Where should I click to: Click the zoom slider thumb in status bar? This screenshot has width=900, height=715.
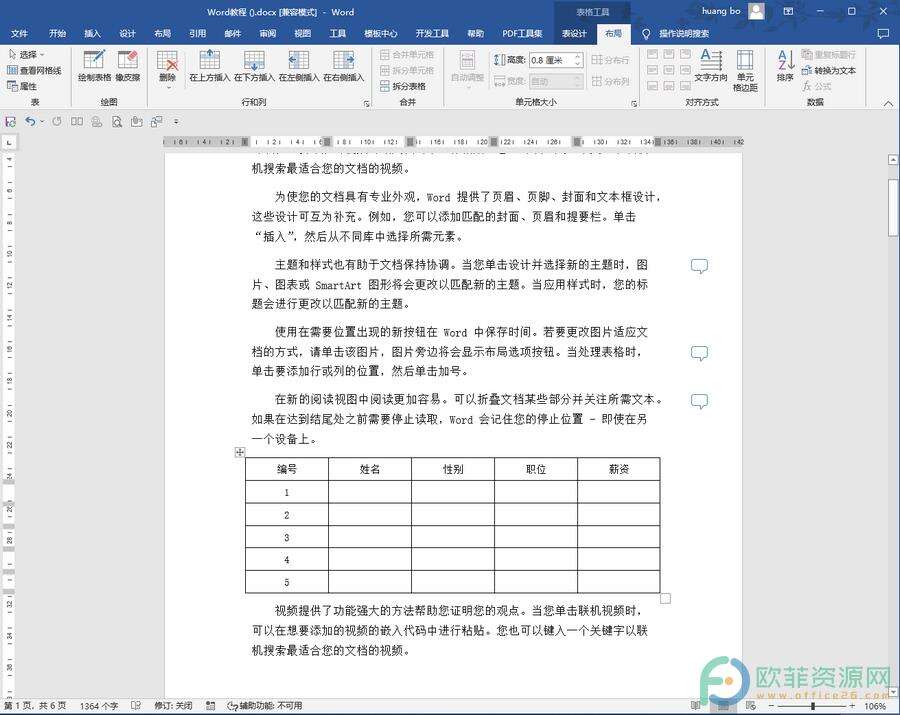pyautogui.click(x=813, y=705)
